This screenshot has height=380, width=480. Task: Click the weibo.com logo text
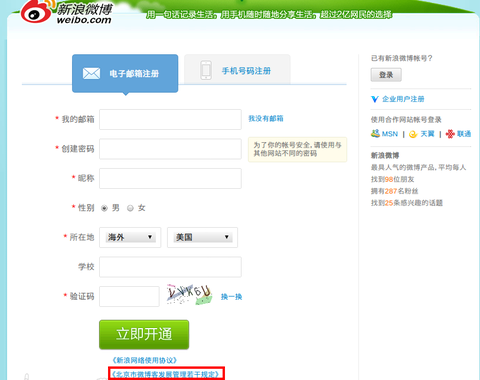pos(84,20)
